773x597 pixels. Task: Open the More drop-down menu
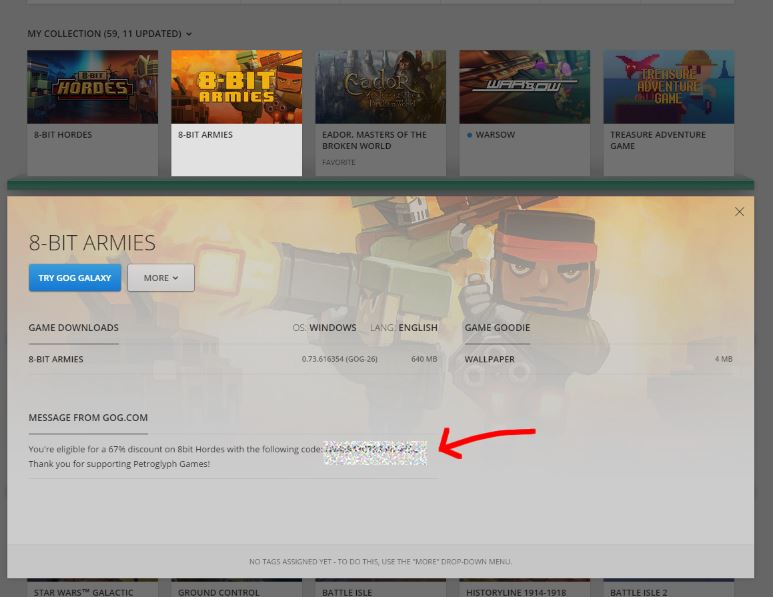[161, 278]
